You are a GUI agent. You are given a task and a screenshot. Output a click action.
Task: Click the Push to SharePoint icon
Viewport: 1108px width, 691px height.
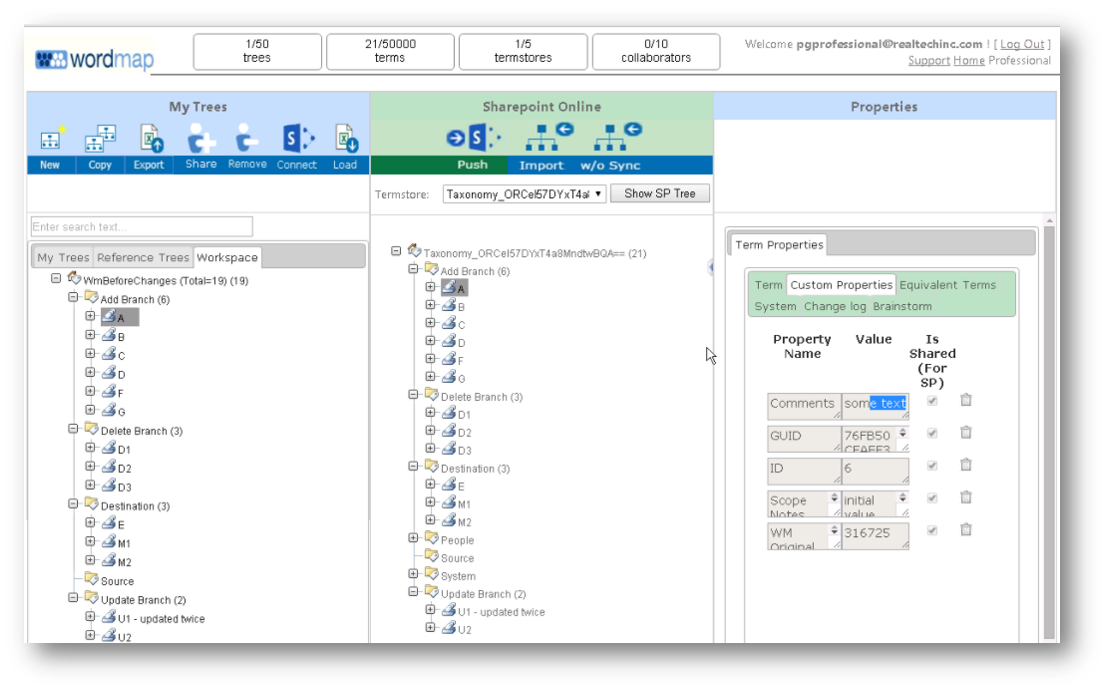[x=473, y=137]
